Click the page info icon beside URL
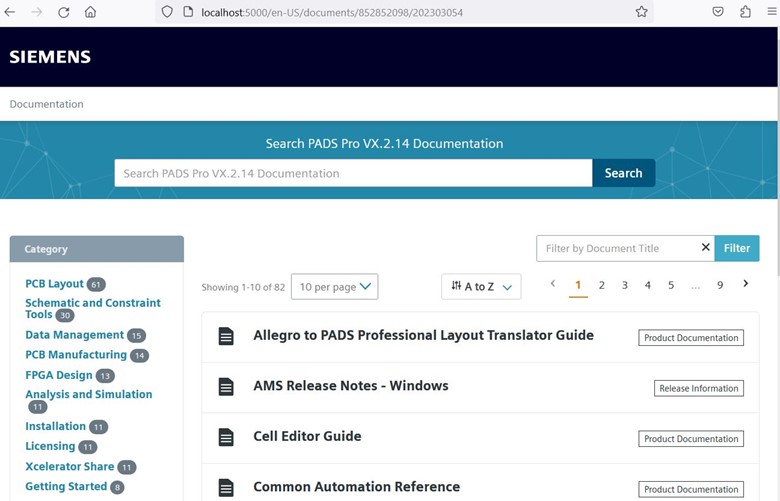 point(188,11)
